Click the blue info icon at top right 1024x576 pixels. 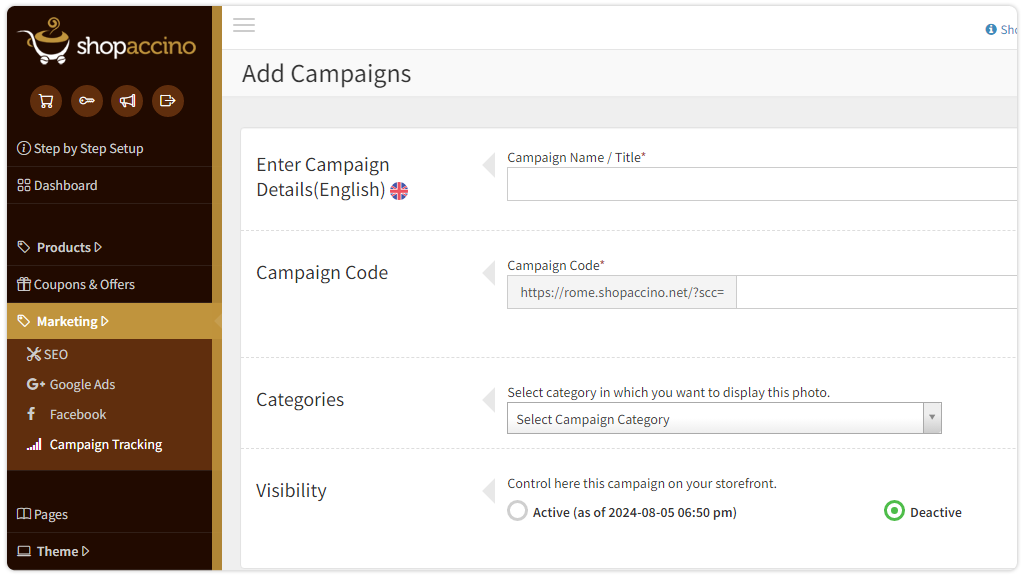pos(991,30)
